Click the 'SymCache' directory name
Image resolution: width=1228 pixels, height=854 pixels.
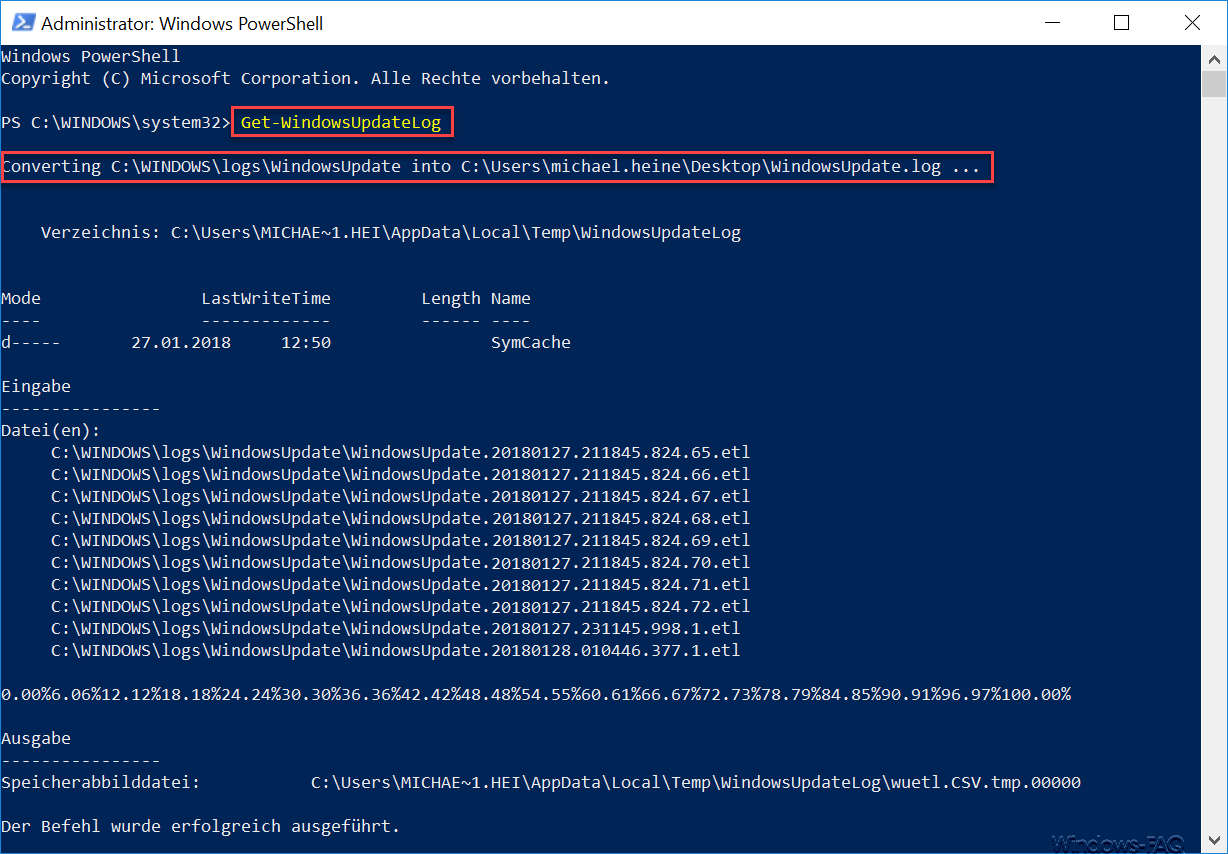pos(531,342)
